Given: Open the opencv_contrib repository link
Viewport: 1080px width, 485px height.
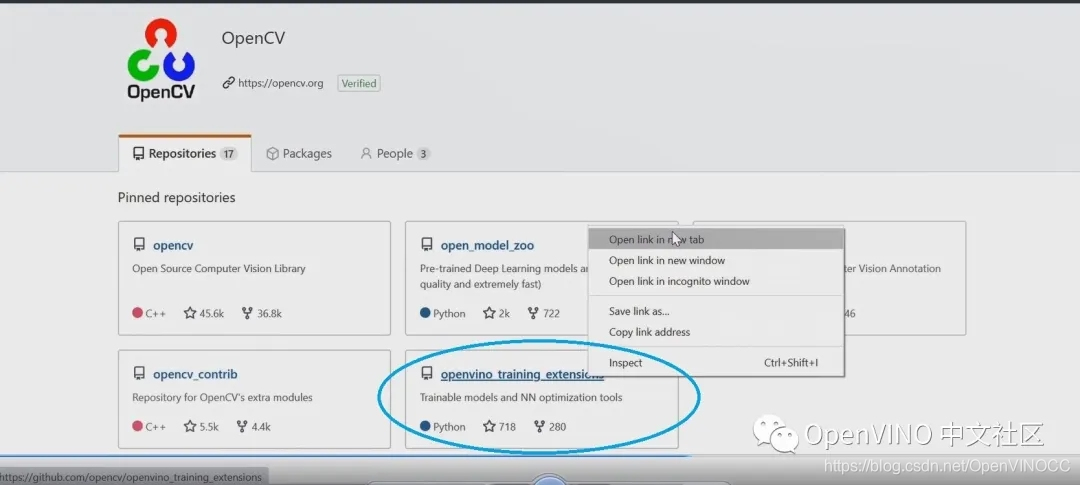Looking at the screenshot, I should click(195, 374).
